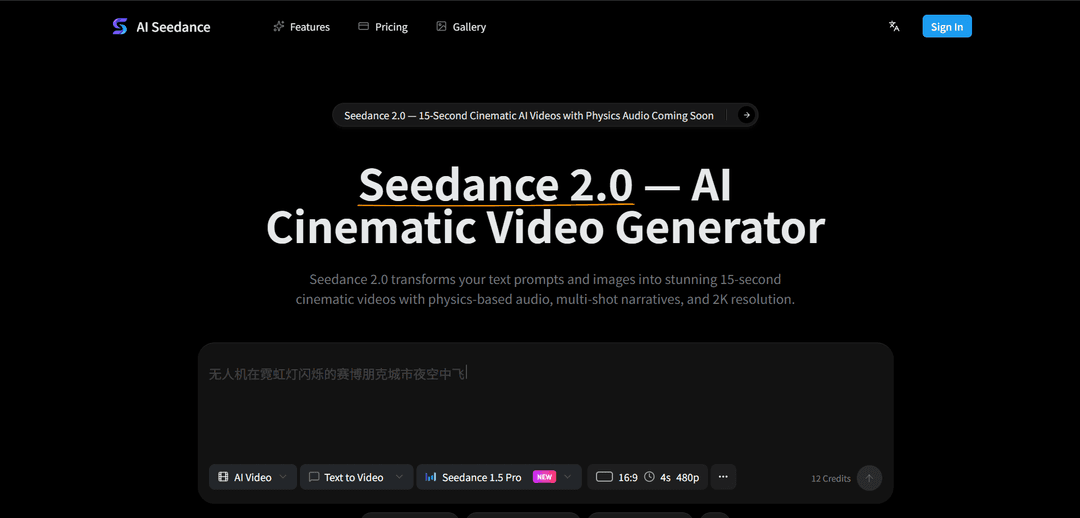Open the Seedance 2.0 coming soon announcement banner
The width and height of the screenshot is (1080, 518).
click(545, 115)
